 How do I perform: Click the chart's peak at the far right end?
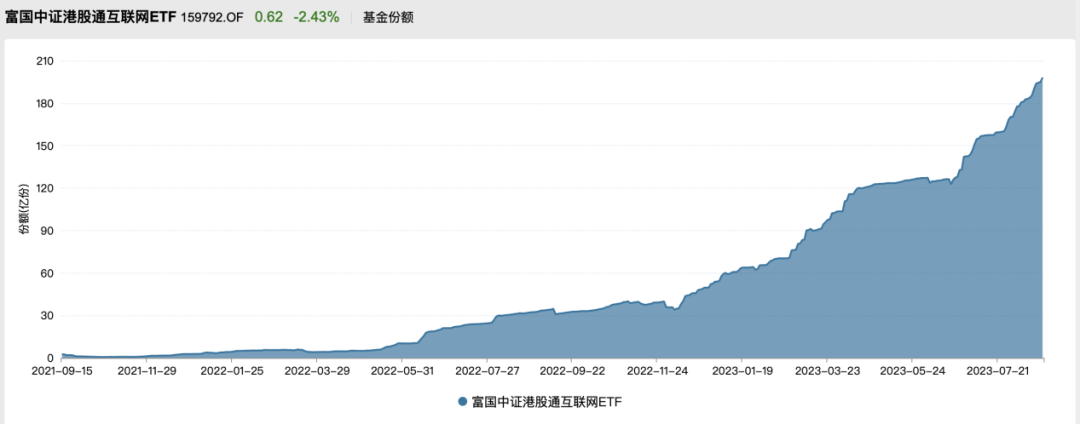click(x=1041, y=79)
